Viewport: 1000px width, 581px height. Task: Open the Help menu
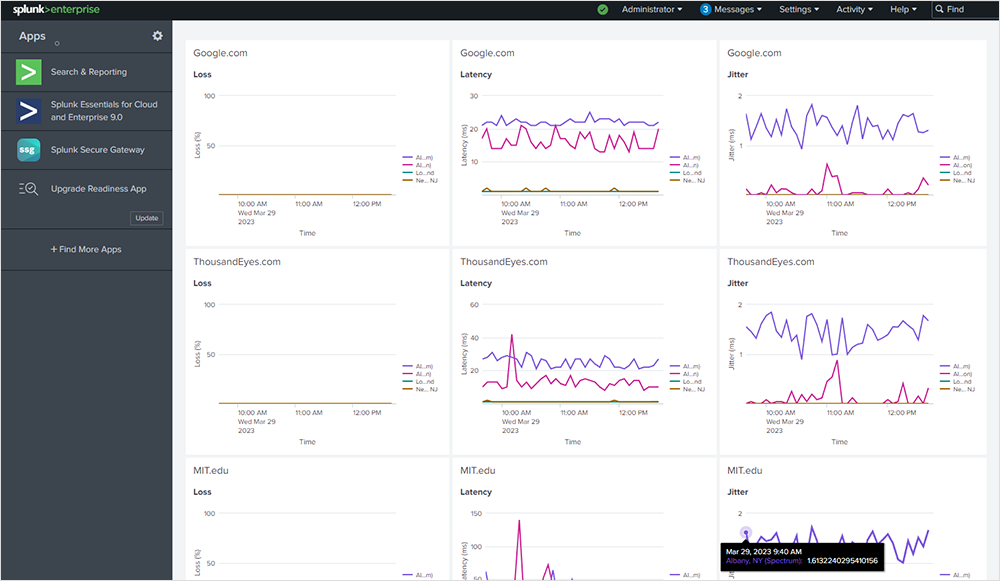point(903,9)
